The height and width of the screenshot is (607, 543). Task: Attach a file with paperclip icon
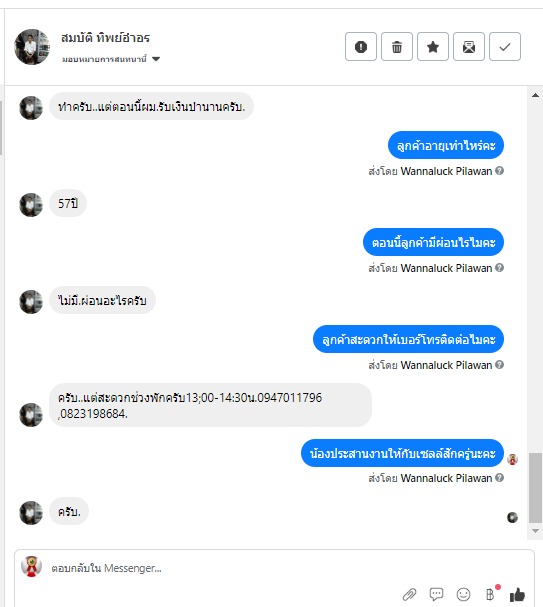[x=409, y=594]
